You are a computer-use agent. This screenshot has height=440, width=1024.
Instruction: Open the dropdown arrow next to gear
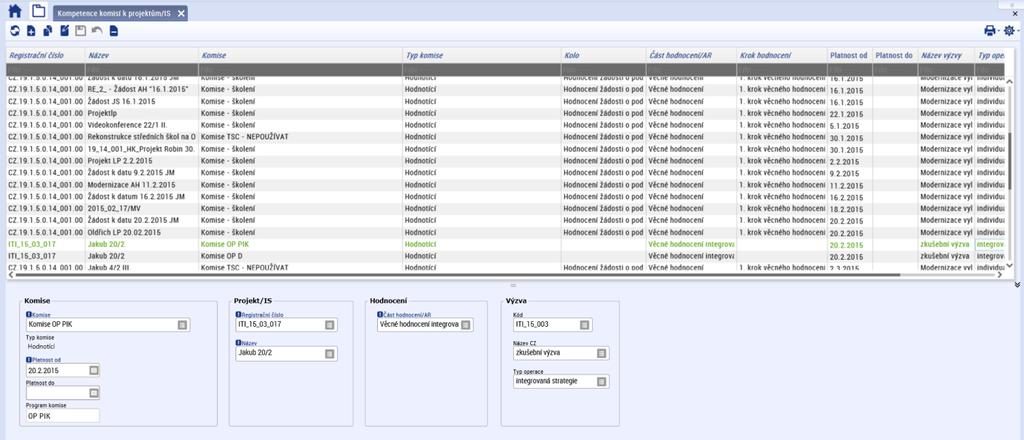[x=1018, y=31]
